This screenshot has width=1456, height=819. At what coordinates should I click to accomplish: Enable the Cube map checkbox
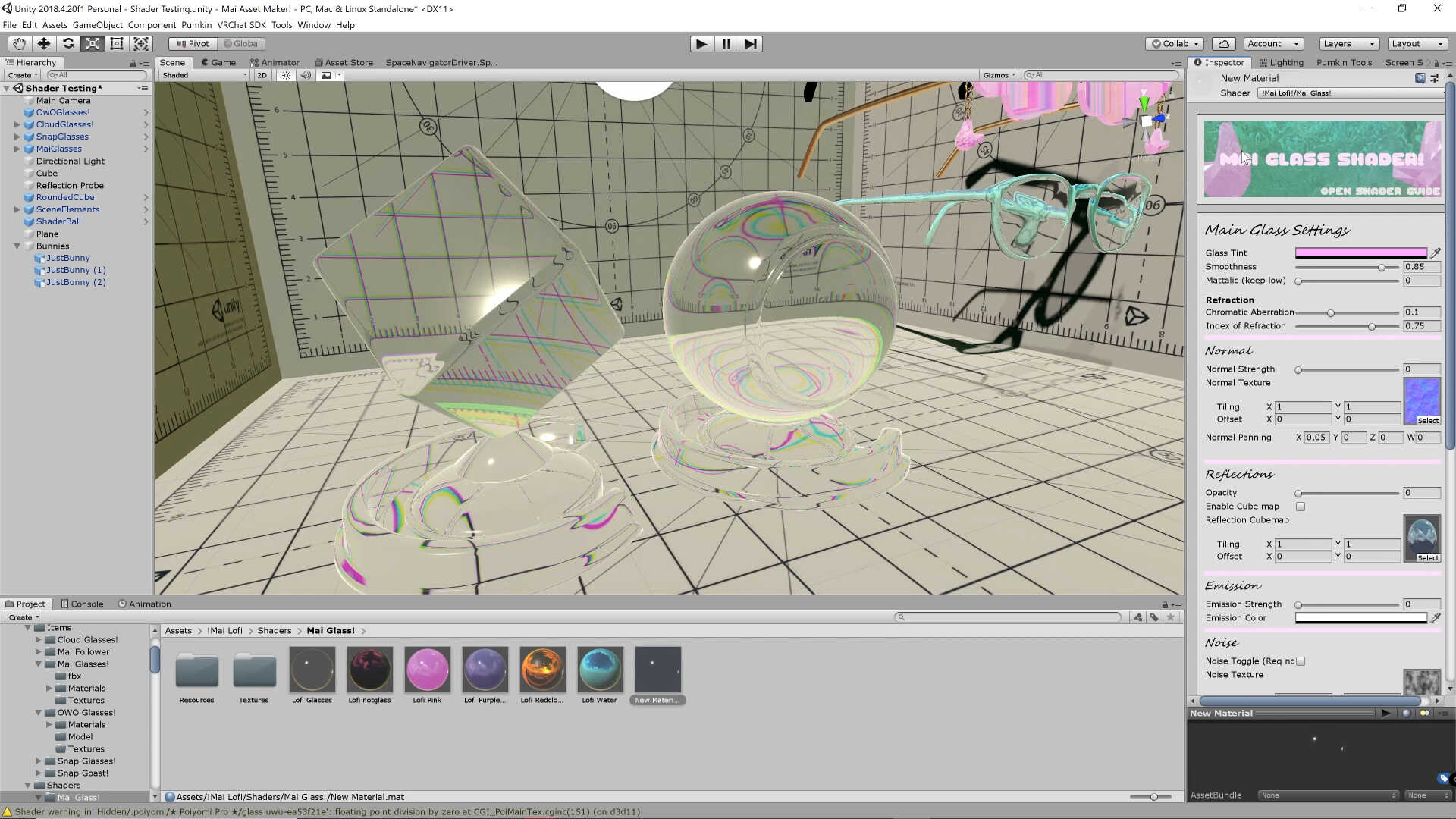1301,507
